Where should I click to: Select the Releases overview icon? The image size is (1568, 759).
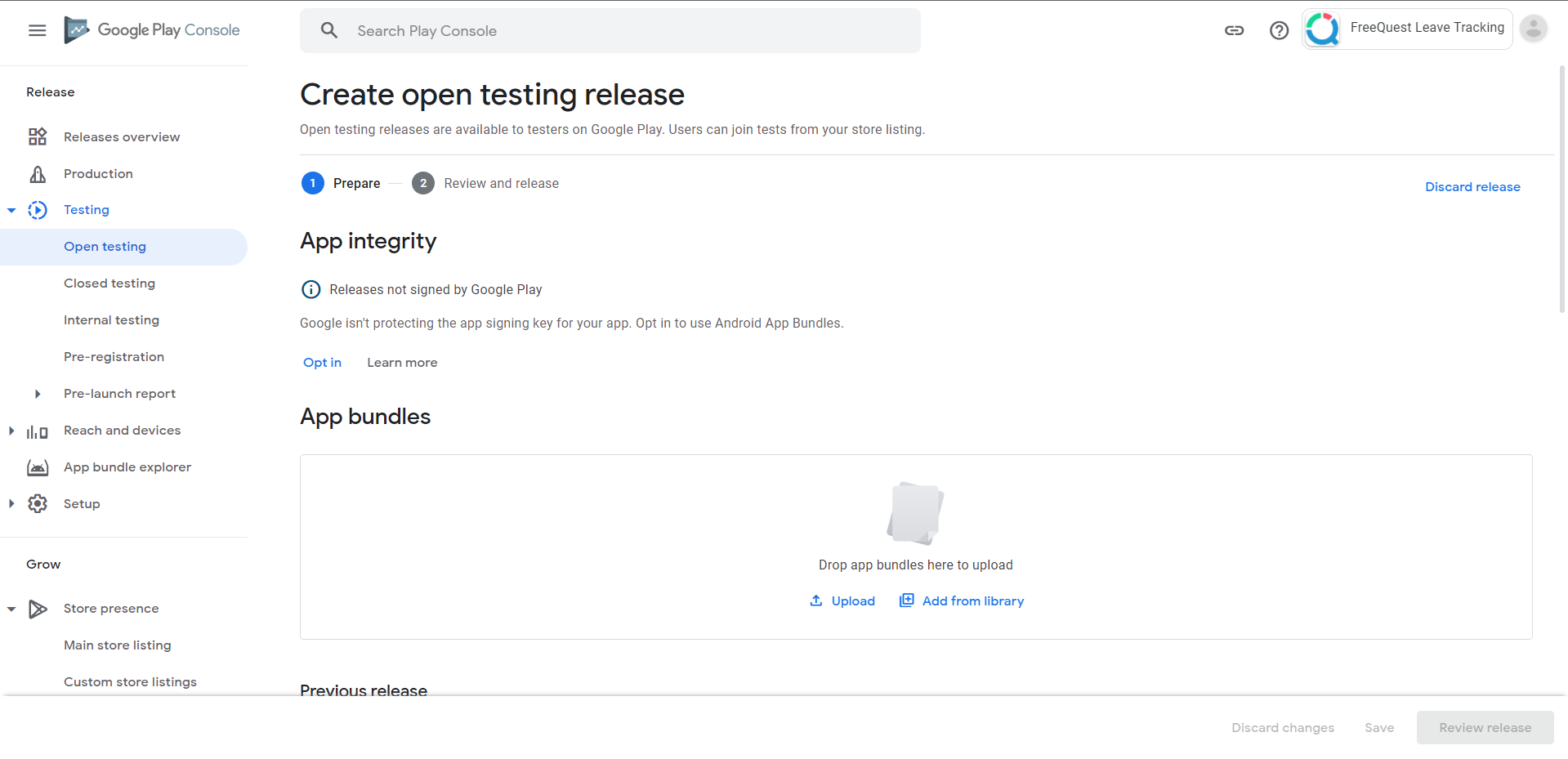point(38,136)
